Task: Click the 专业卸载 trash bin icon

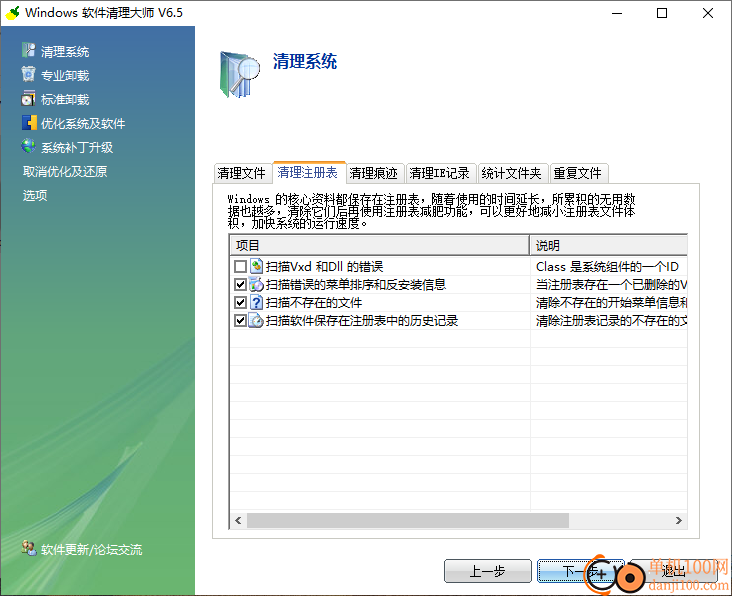Action: pos(28,74)
